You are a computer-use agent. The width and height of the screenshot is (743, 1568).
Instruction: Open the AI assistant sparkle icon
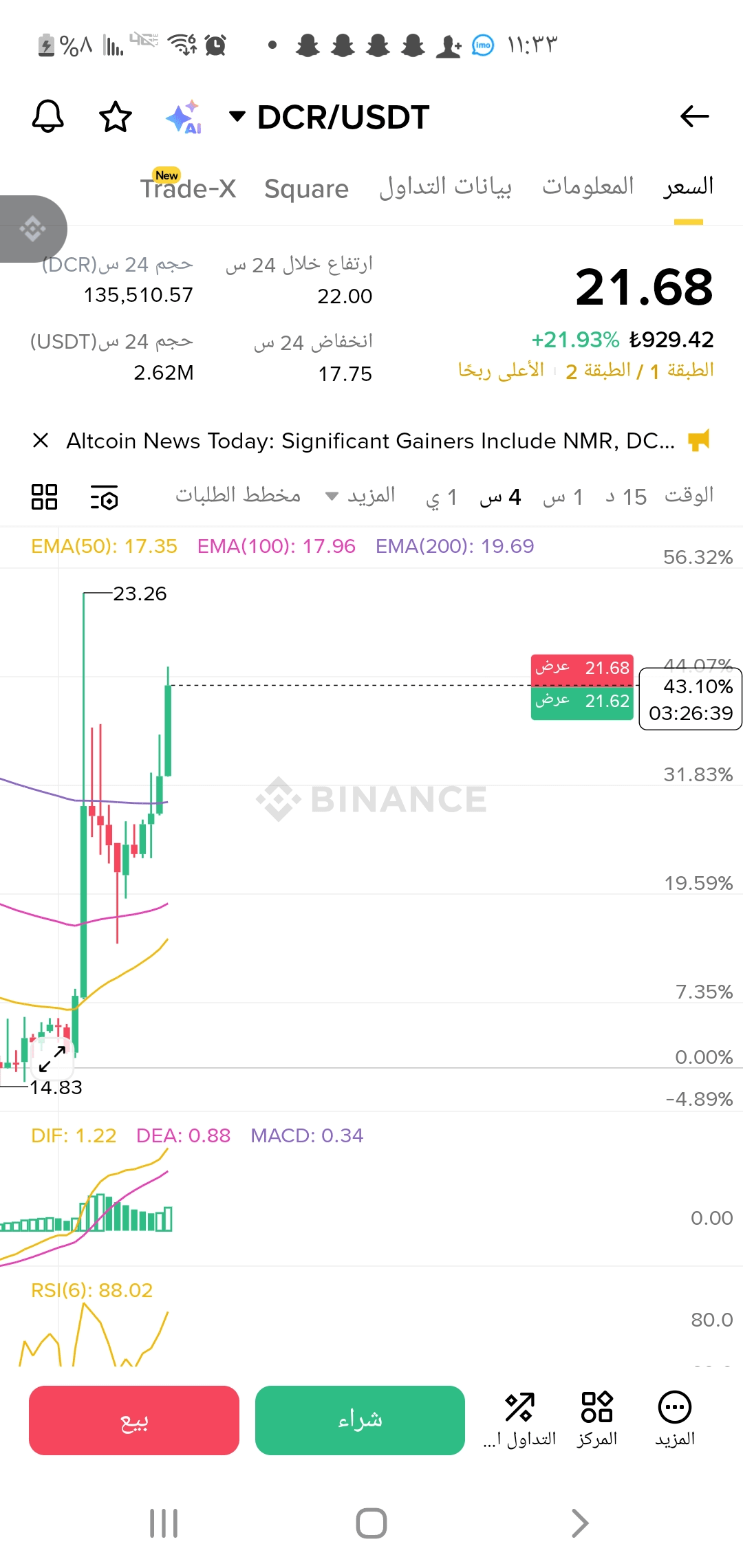point(184,116)
